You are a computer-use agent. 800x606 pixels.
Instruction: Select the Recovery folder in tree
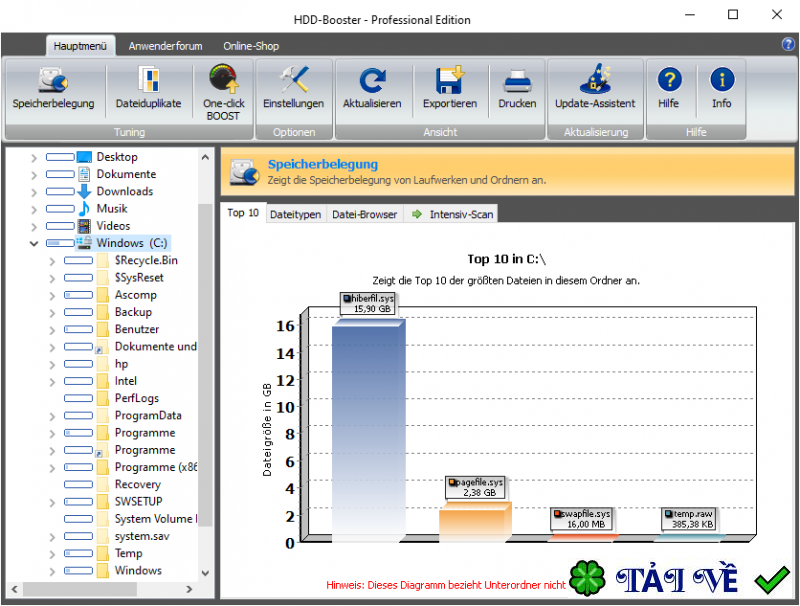pos(137,484)
